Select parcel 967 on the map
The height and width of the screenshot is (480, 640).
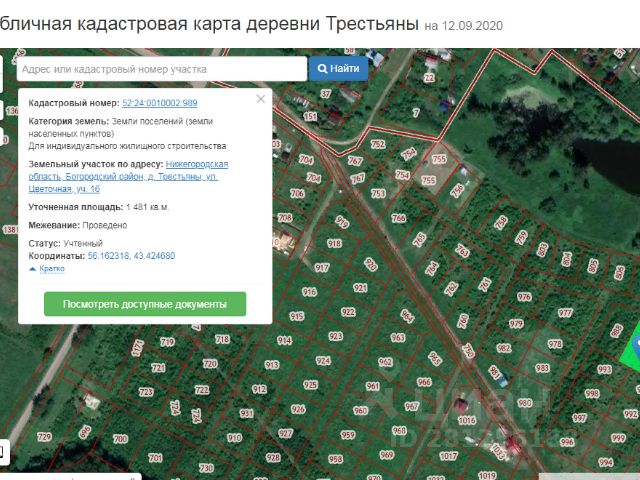(411, 406)
